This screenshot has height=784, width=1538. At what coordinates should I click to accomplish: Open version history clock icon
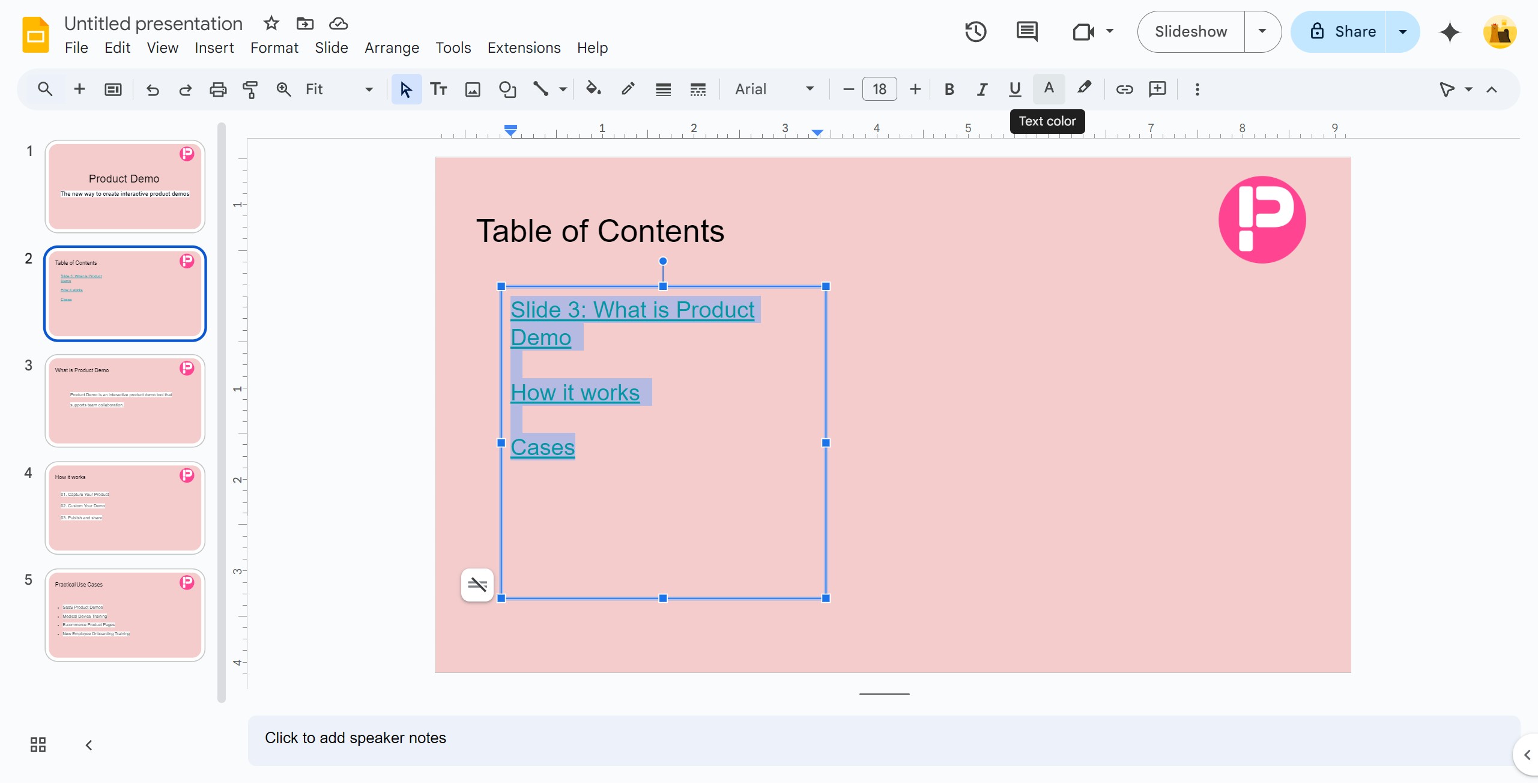(x=976, y=32)
